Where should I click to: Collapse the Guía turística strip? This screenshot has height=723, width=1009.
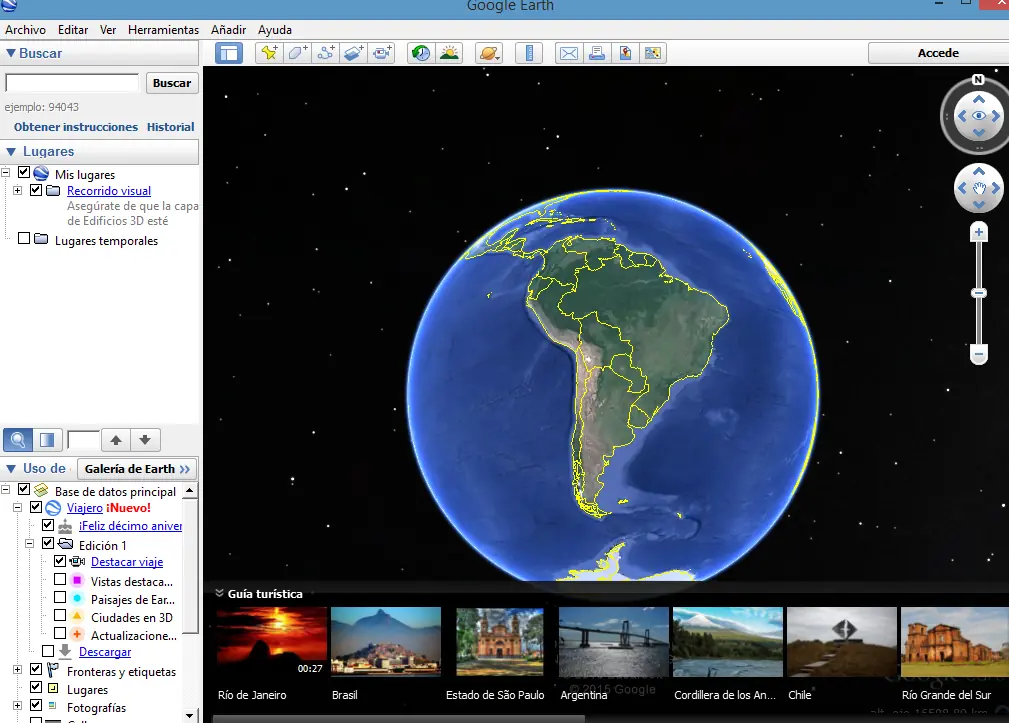[219, 593]
